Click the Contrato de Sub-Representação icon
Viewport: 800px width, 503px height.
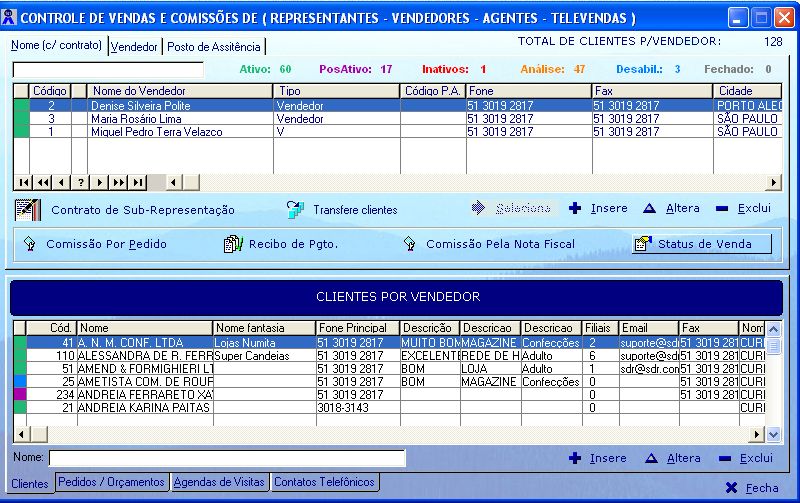coord(29,210)
